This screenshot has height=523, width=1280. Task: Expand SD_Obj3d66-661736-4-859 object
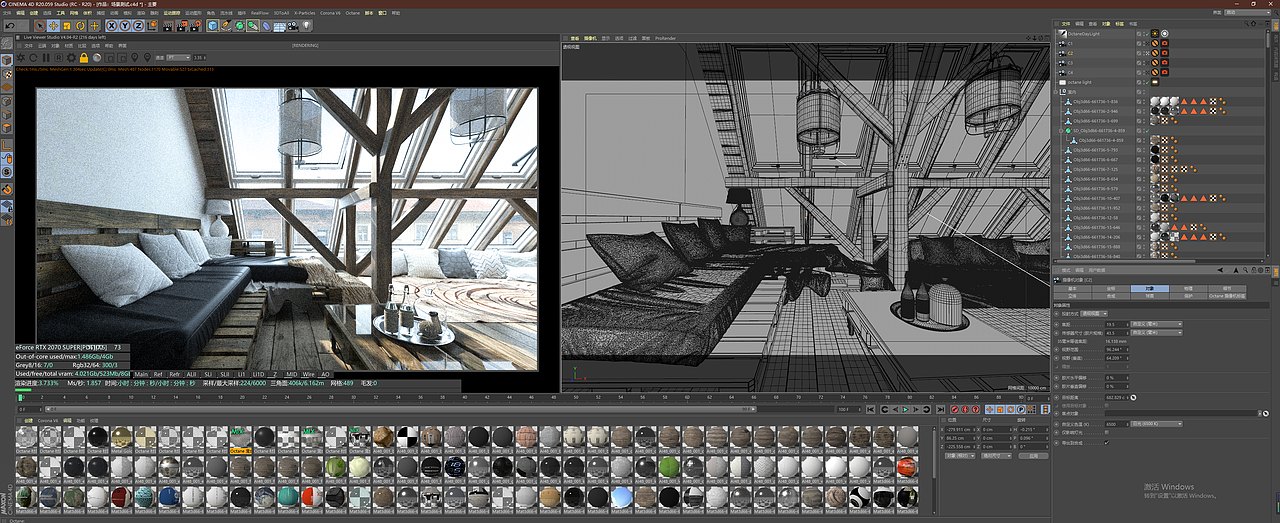1060,130
